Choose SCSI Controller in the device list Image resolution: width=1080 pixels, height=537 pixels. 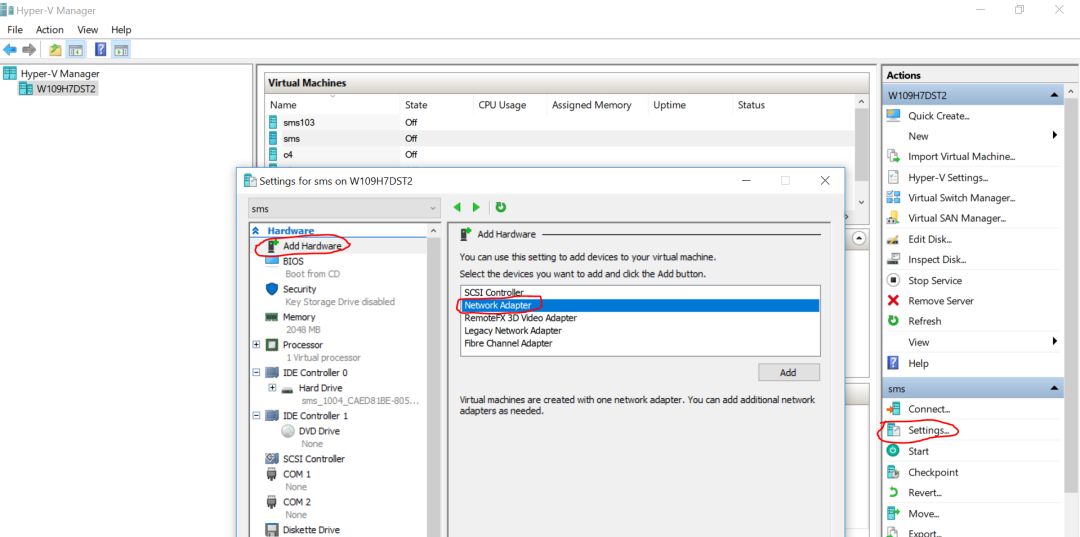(x=640, y=293)
